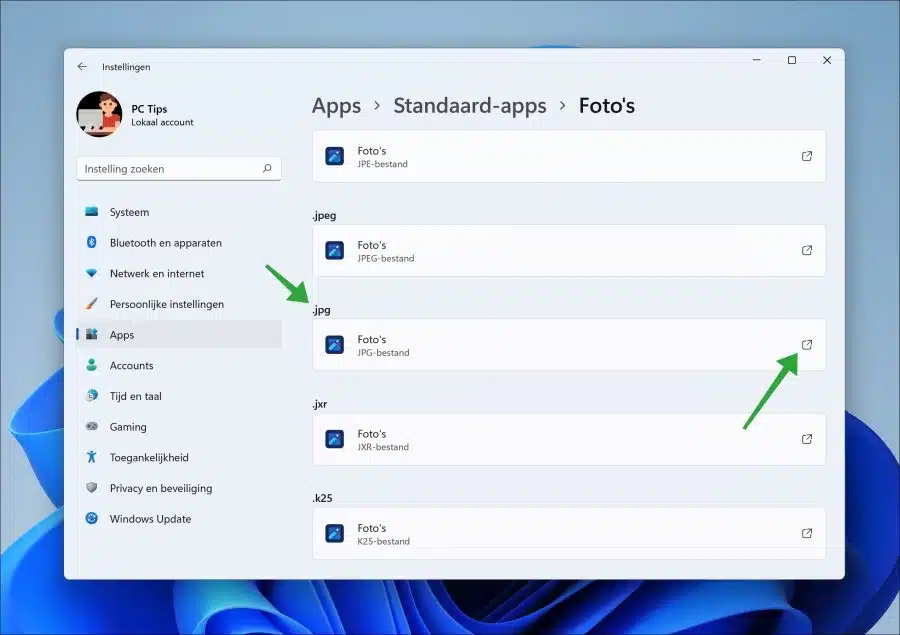Viewport: 900px width, 635px height.
Task: Click Foto's app icon in JPE-bestand row
Action: (335, 156)
